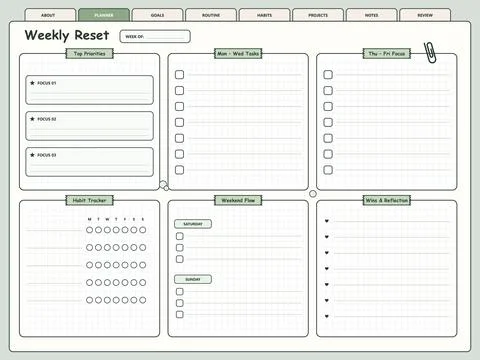Click the Saturday label button
This screenshot has height=360, width=480.
point(193,224)
